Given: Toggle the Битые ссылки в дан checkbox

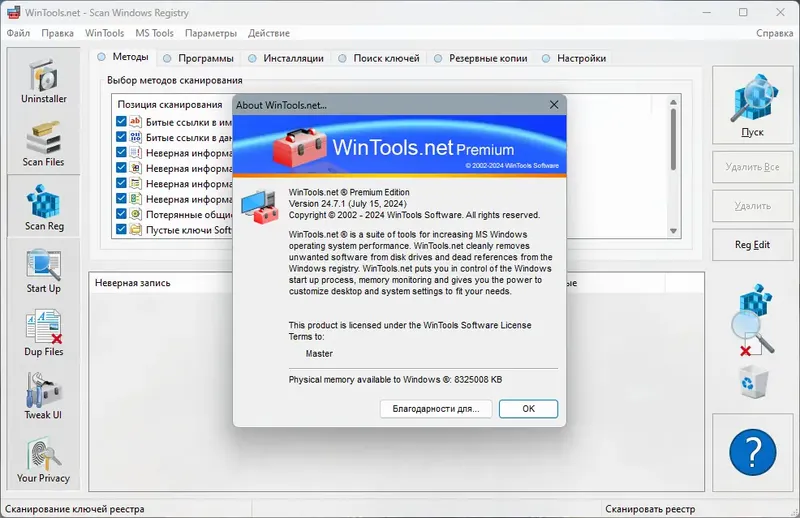Looking at the screenshot, I should coord(121,137).
